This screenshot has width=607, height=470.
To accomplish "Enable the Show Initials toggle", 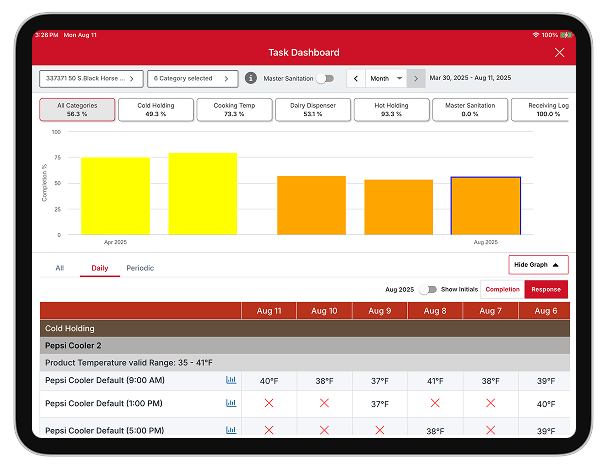I will (x=428, y=289).
